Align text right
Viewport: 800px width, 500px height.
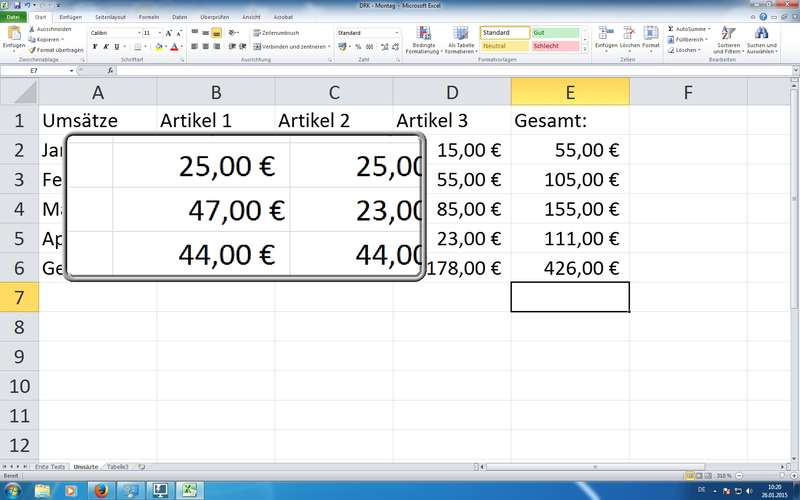[216, 46]
